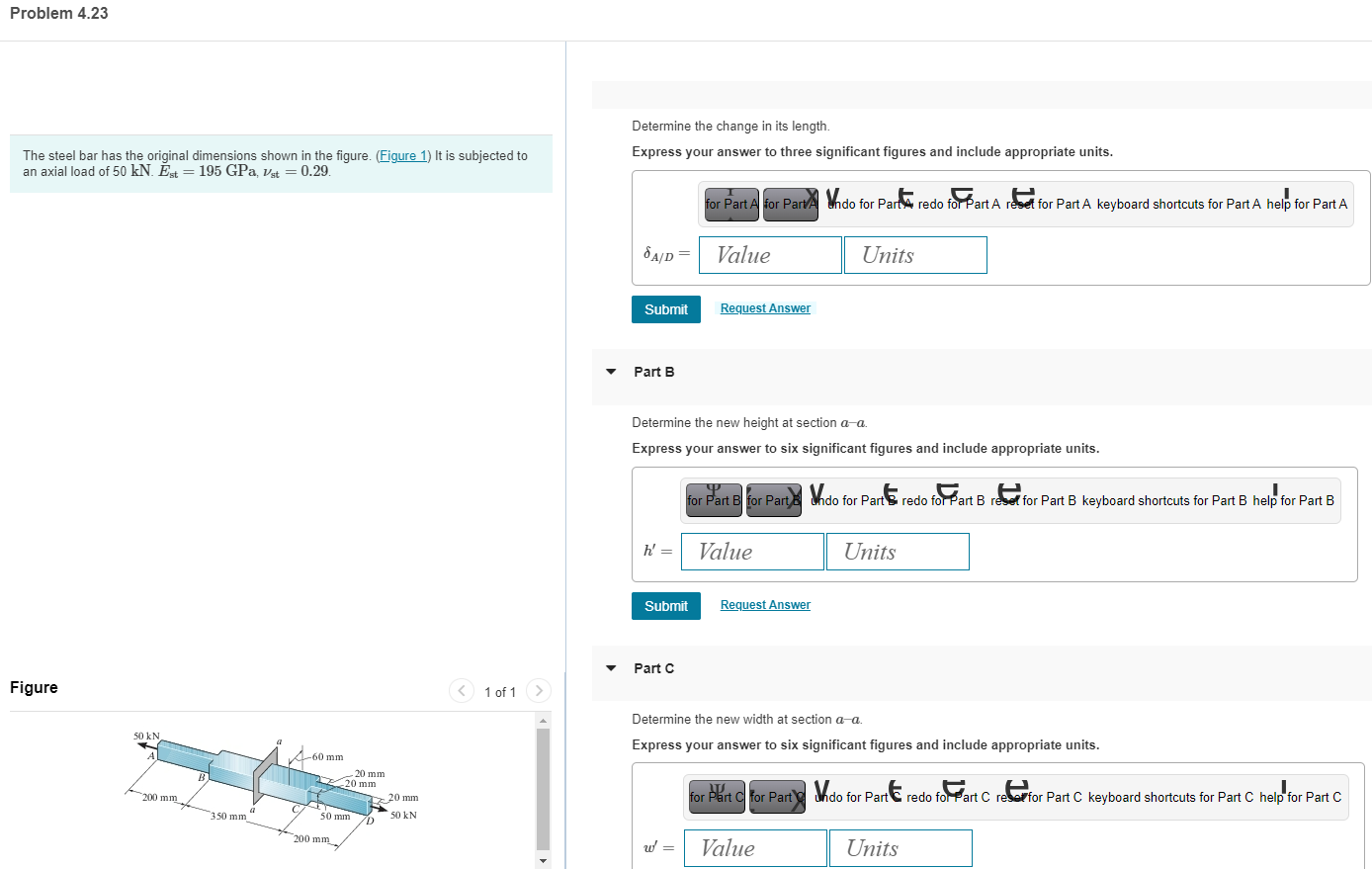This screenshot has width=1372, height=869.
Task: Click the second gray 'for Part B' toolbar button
Action: tap(774, 501)
